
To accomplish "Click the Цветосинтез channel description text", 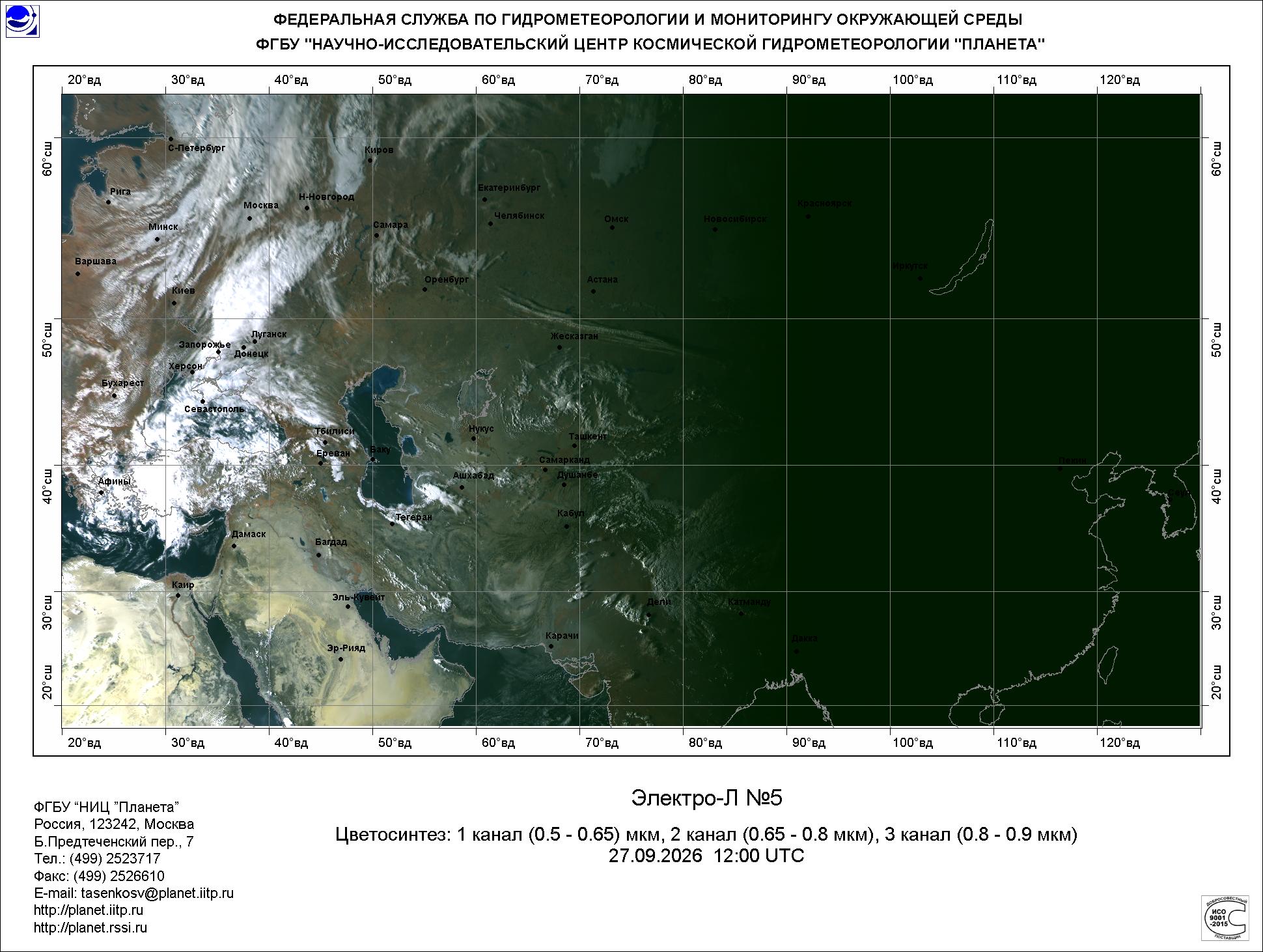I will click(x=706, y=834).
